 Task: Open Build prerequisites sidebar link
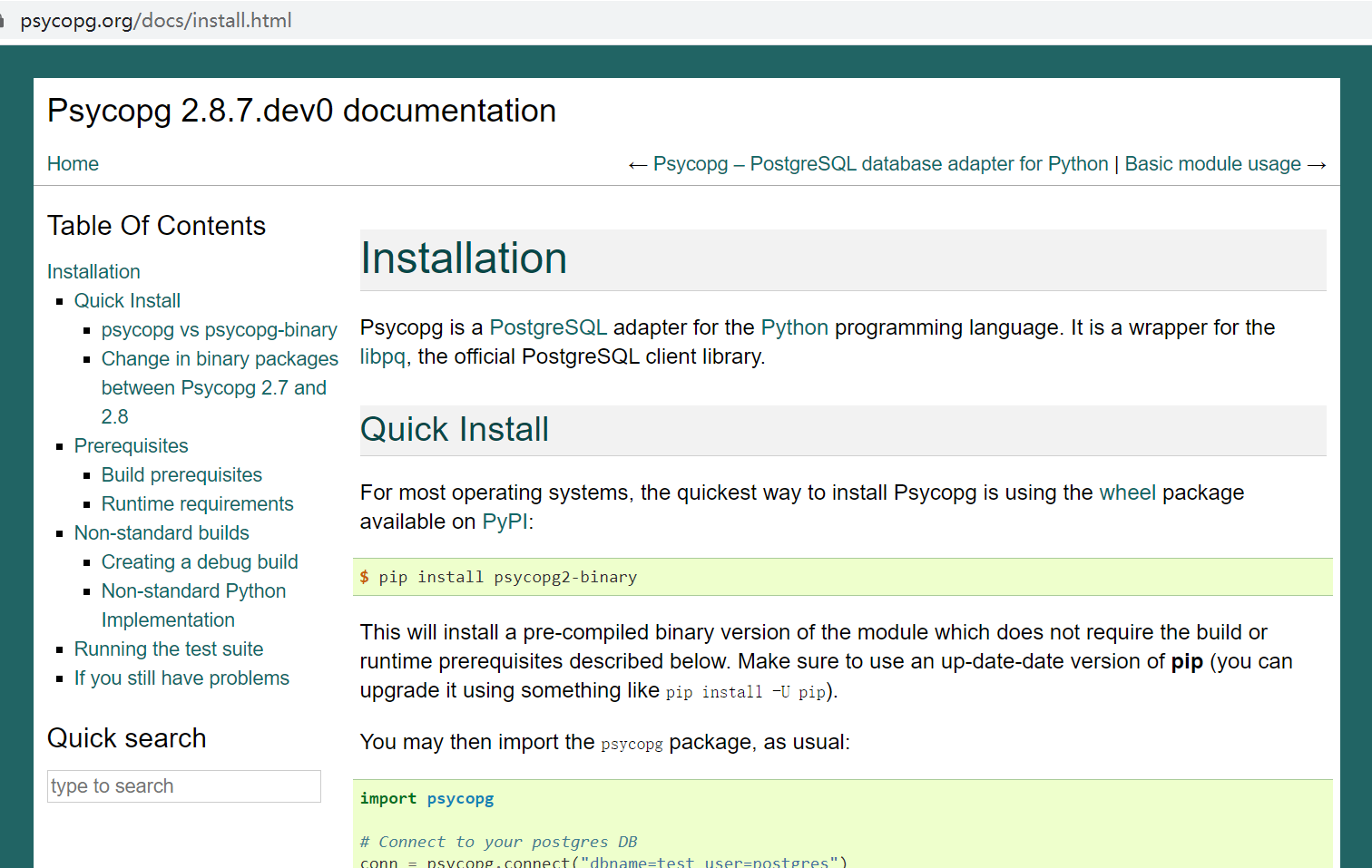point(181,475)
